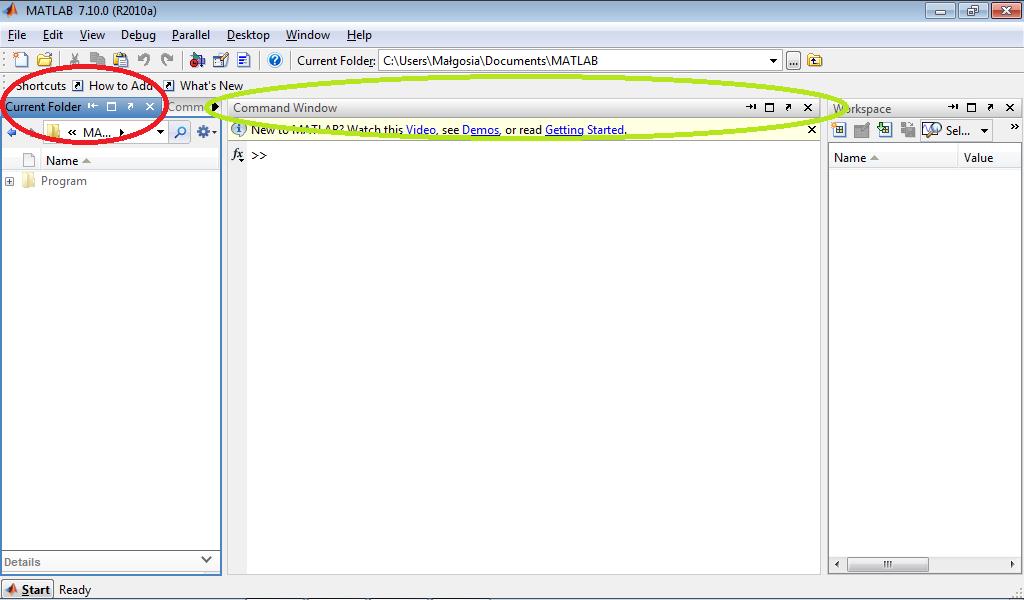1024x600 pixels.
Task: Expand the Details panel chevron
Action: 206,560
